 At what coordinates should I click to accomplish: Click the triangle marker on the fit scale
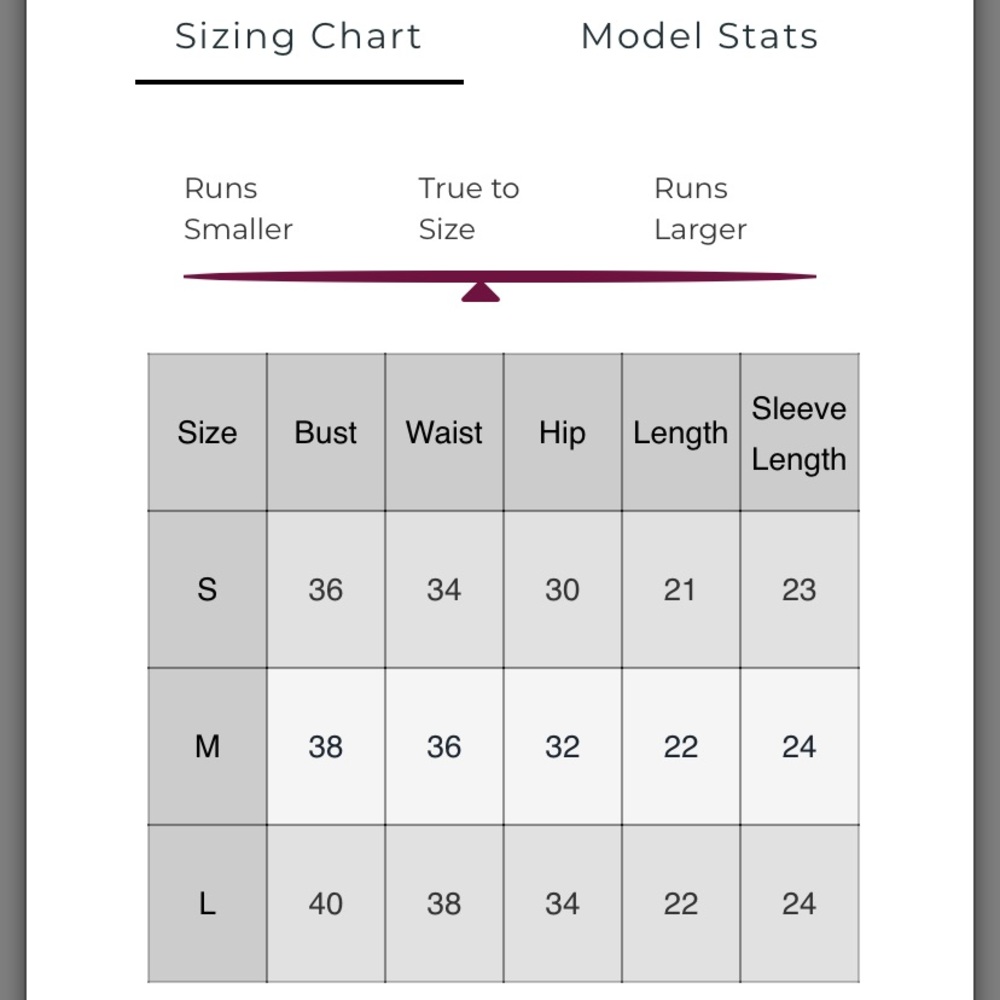point(480,291)
